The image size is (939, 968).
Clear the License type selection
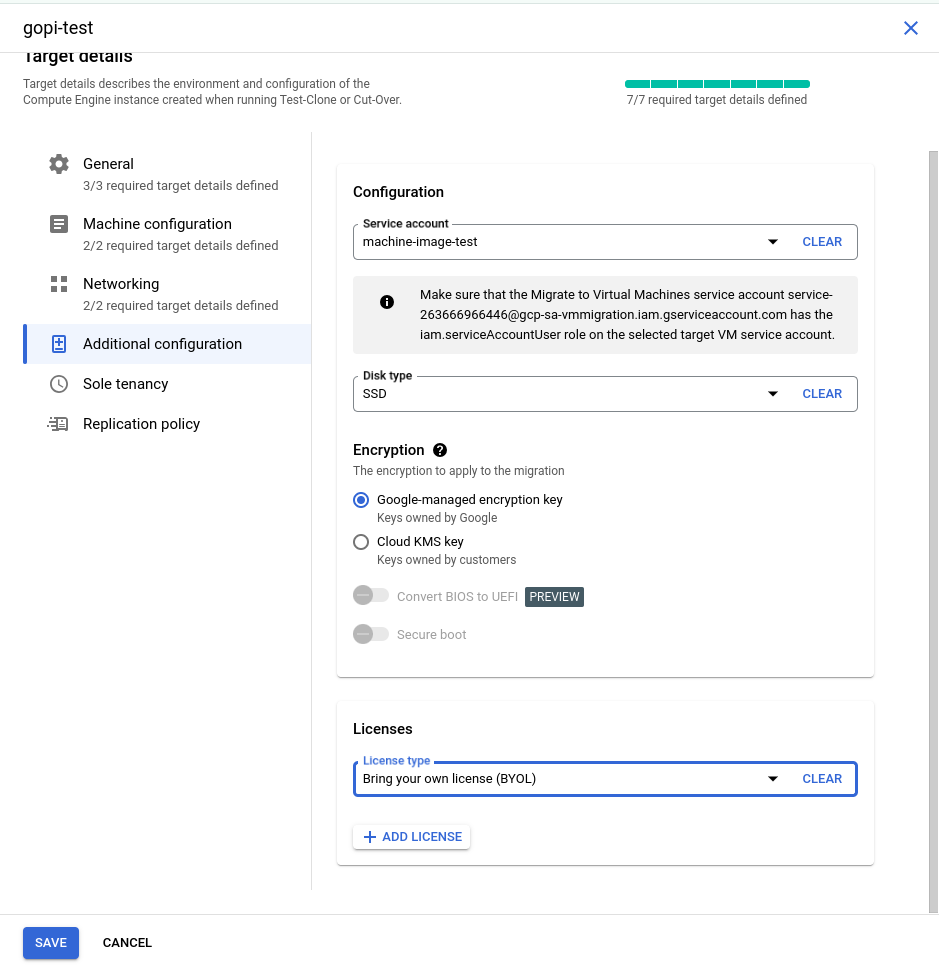pyautogui.click(x=822, y=779)
